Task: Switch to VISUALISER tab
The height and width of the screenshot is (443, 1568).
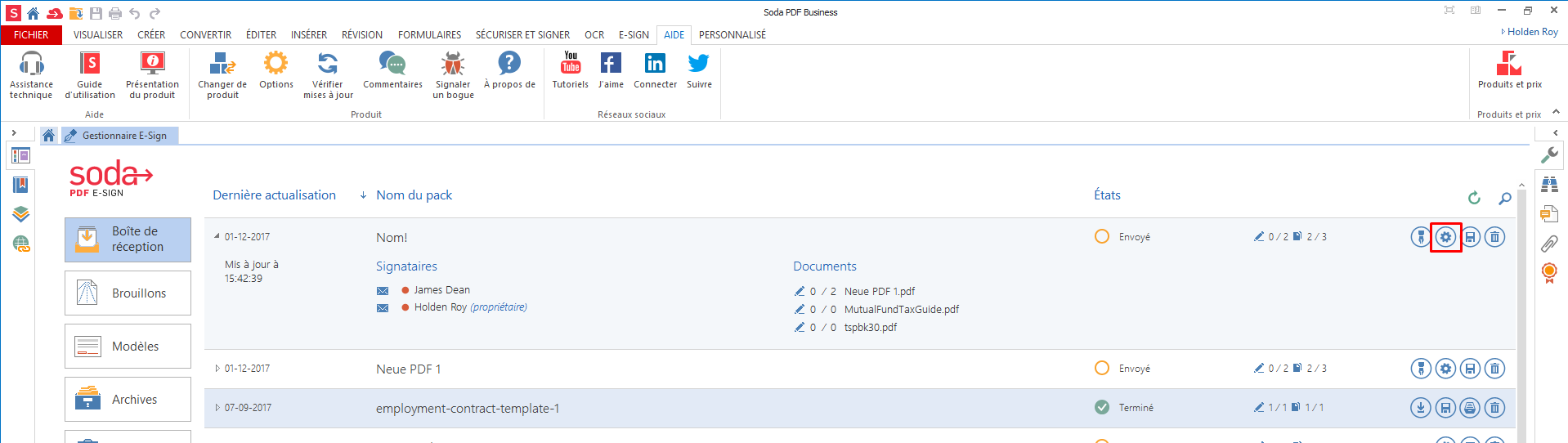Action: (98, 35)
